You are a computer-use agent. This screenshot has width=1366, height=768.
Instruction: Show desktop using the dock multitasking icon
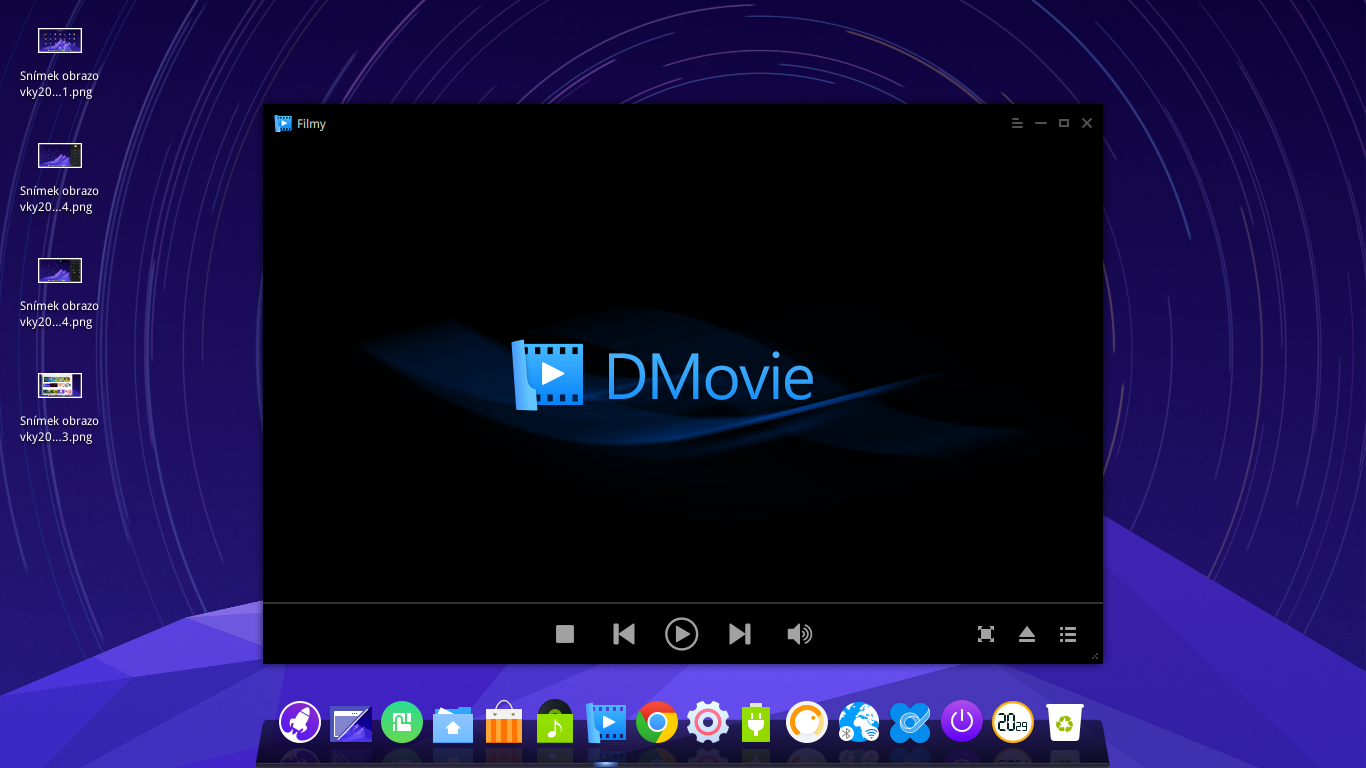point(351,722)
